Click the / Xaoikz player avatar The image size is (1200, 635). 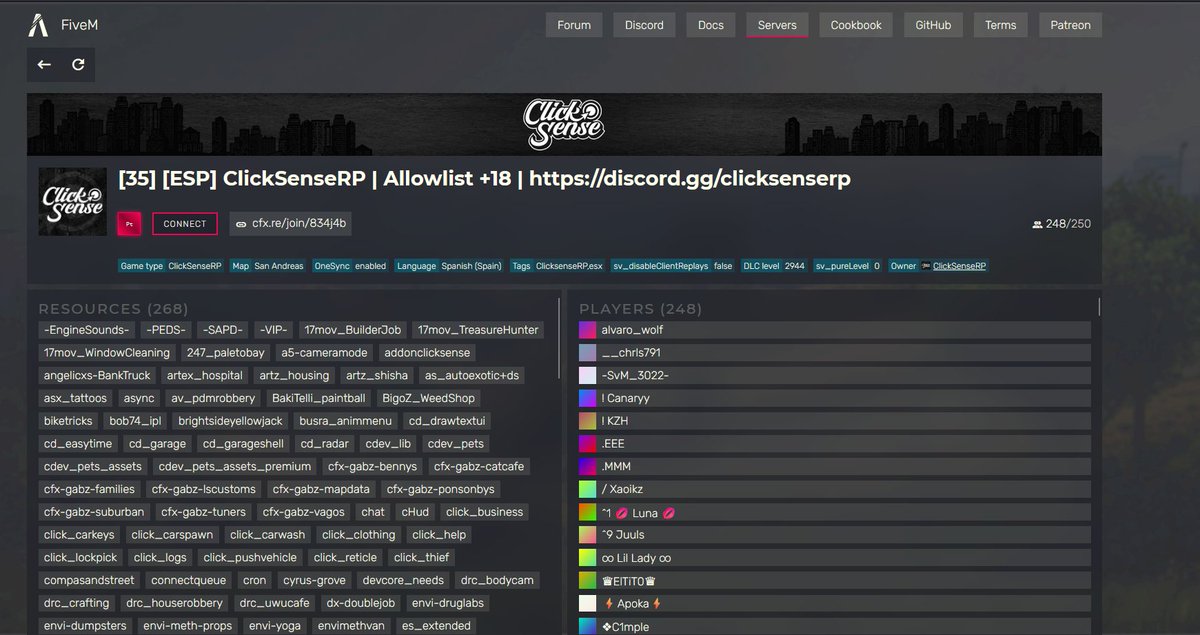[588, 489]
